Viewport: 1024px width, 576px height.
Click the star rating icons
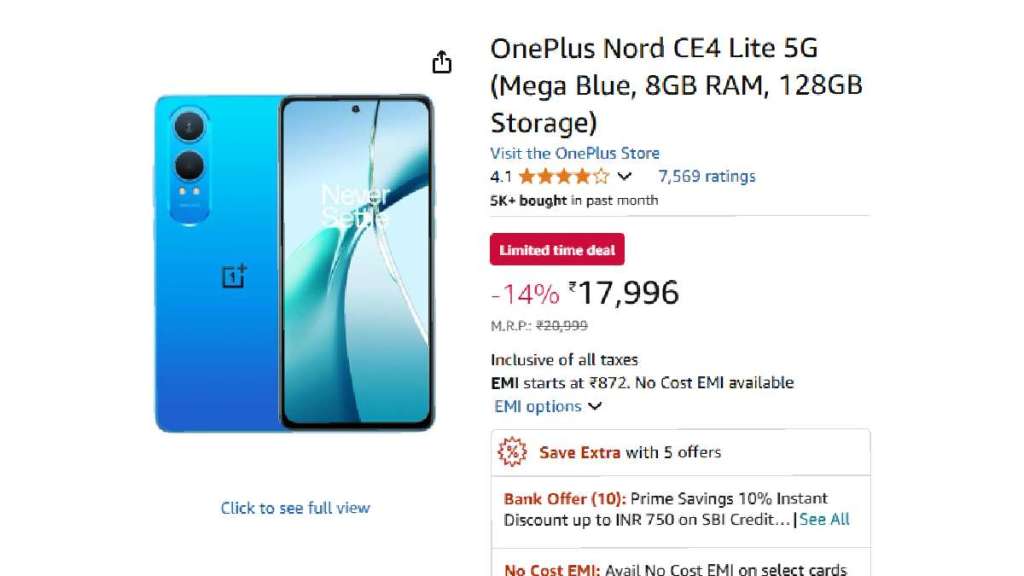(563, 177)
